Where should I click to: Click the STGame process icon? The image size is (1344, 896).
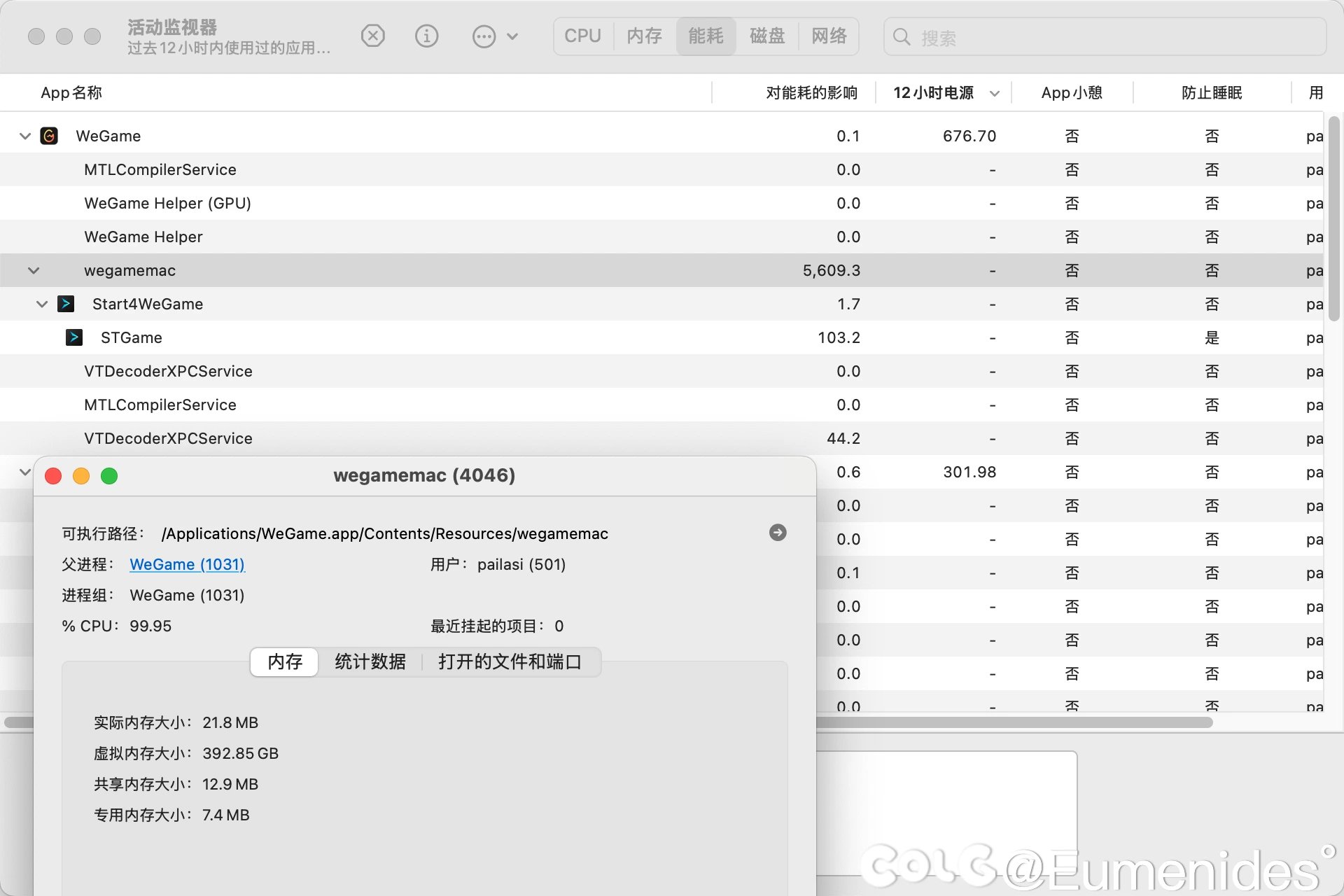click(x=74, y=337)
